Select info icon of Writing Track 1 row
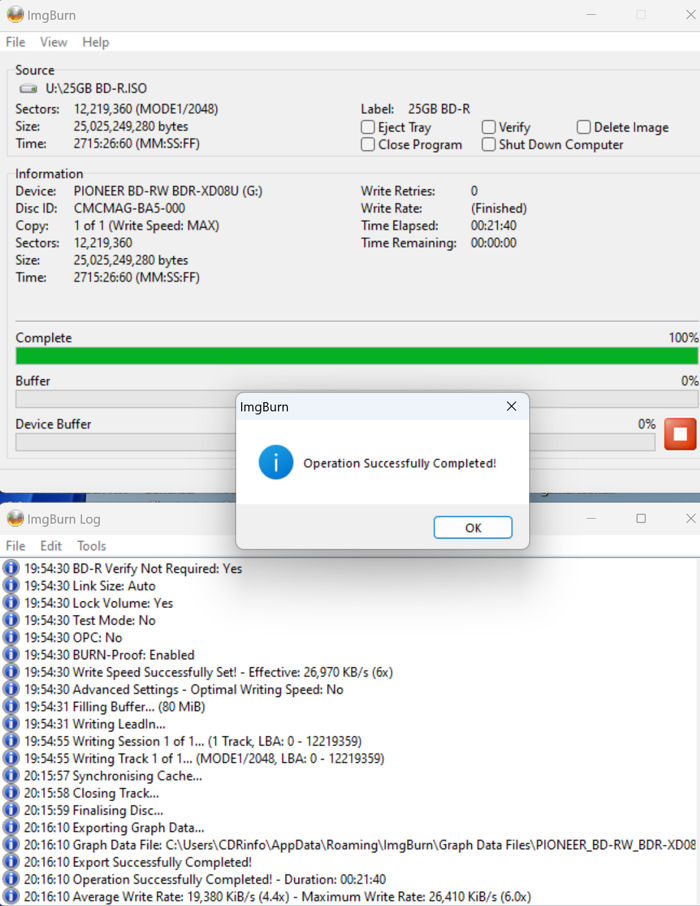The image size is (700, 906). point(11,758)
